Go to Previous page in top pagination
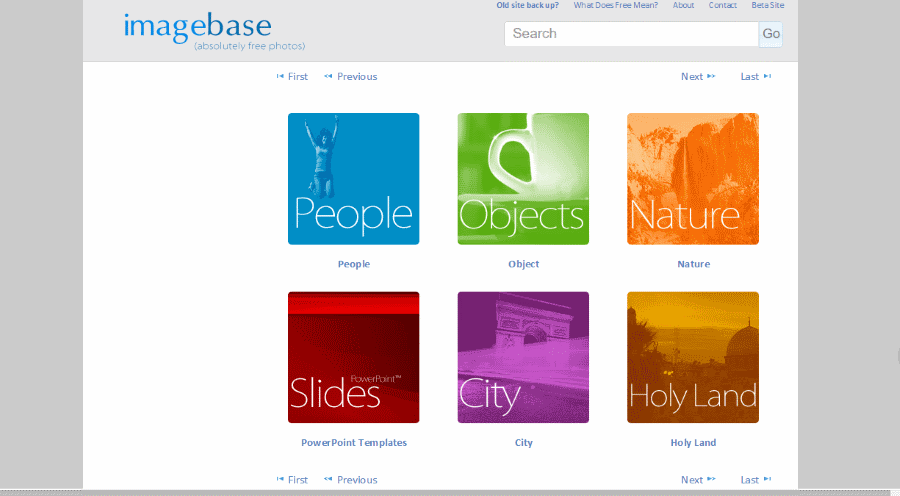Image resolution: width=900 pixels, height=496 pixels. coord(351,76)
